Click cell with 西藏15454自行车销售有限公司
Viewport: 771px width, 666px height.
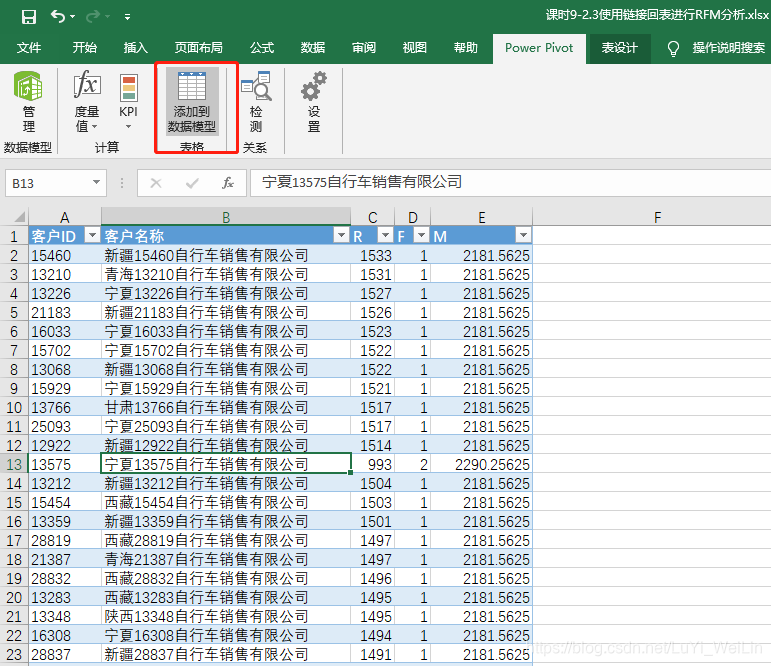click(x=226, y=502)
